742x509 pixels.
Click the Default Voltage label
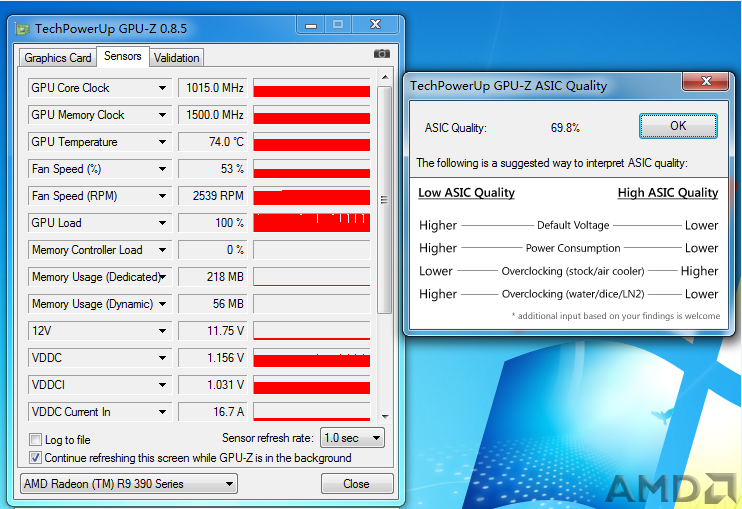click(573, 225)
